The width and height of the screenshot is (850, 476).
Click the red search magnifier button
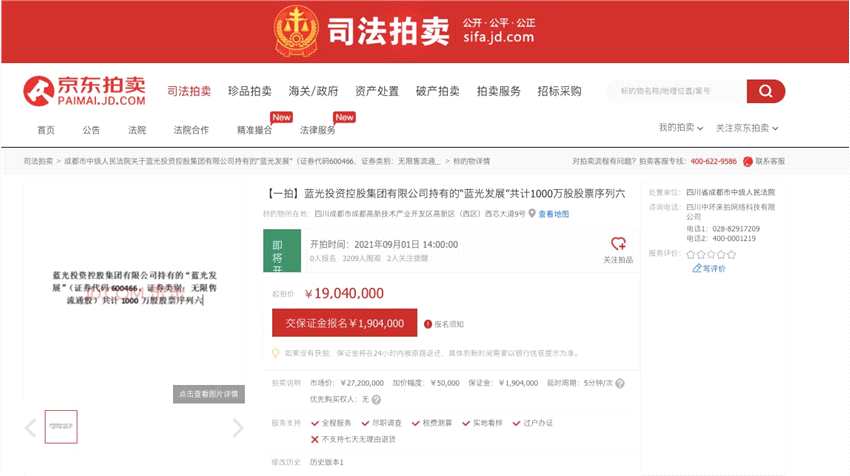(765, 91)
